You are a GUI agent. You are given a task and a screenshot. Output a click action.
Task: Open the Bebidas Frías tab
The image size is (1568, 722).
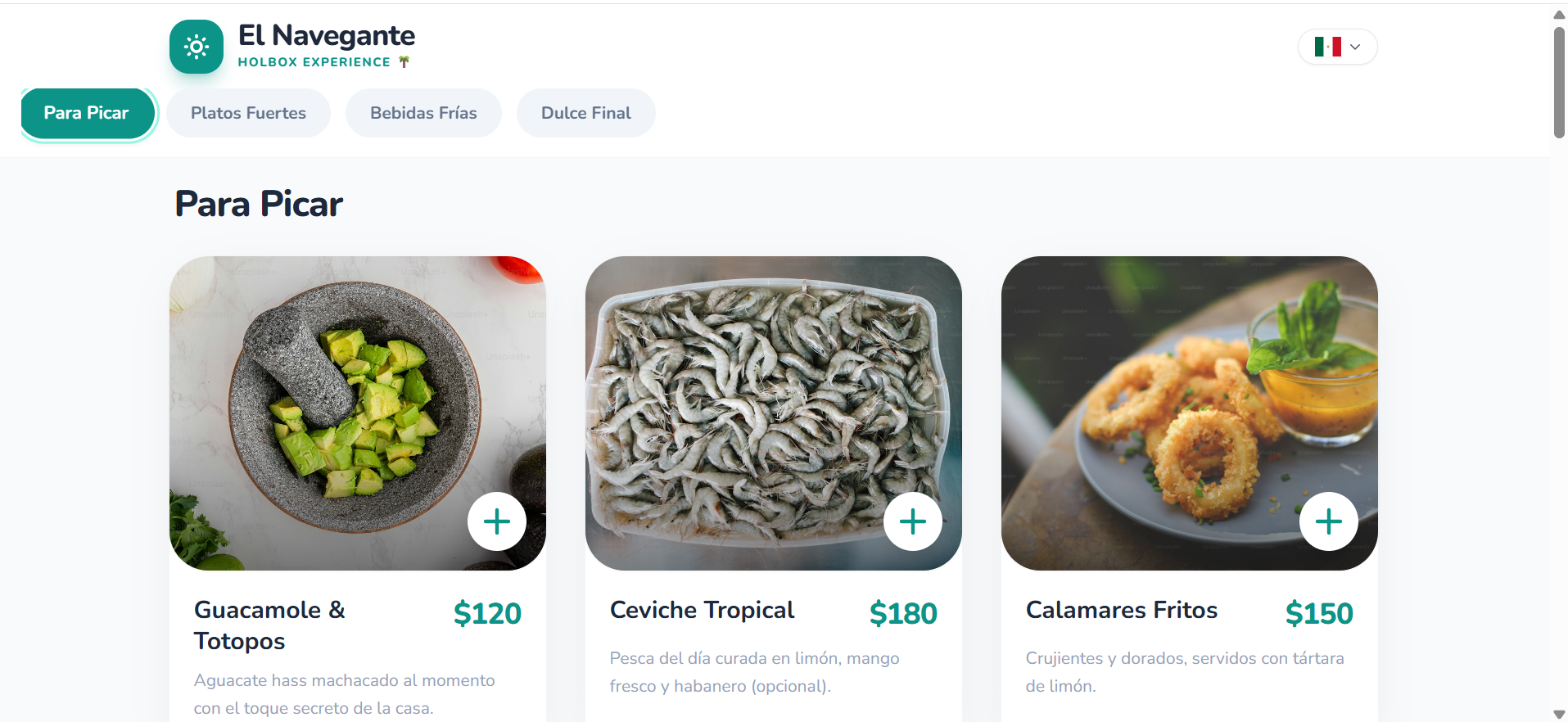[x=423, y=113]
